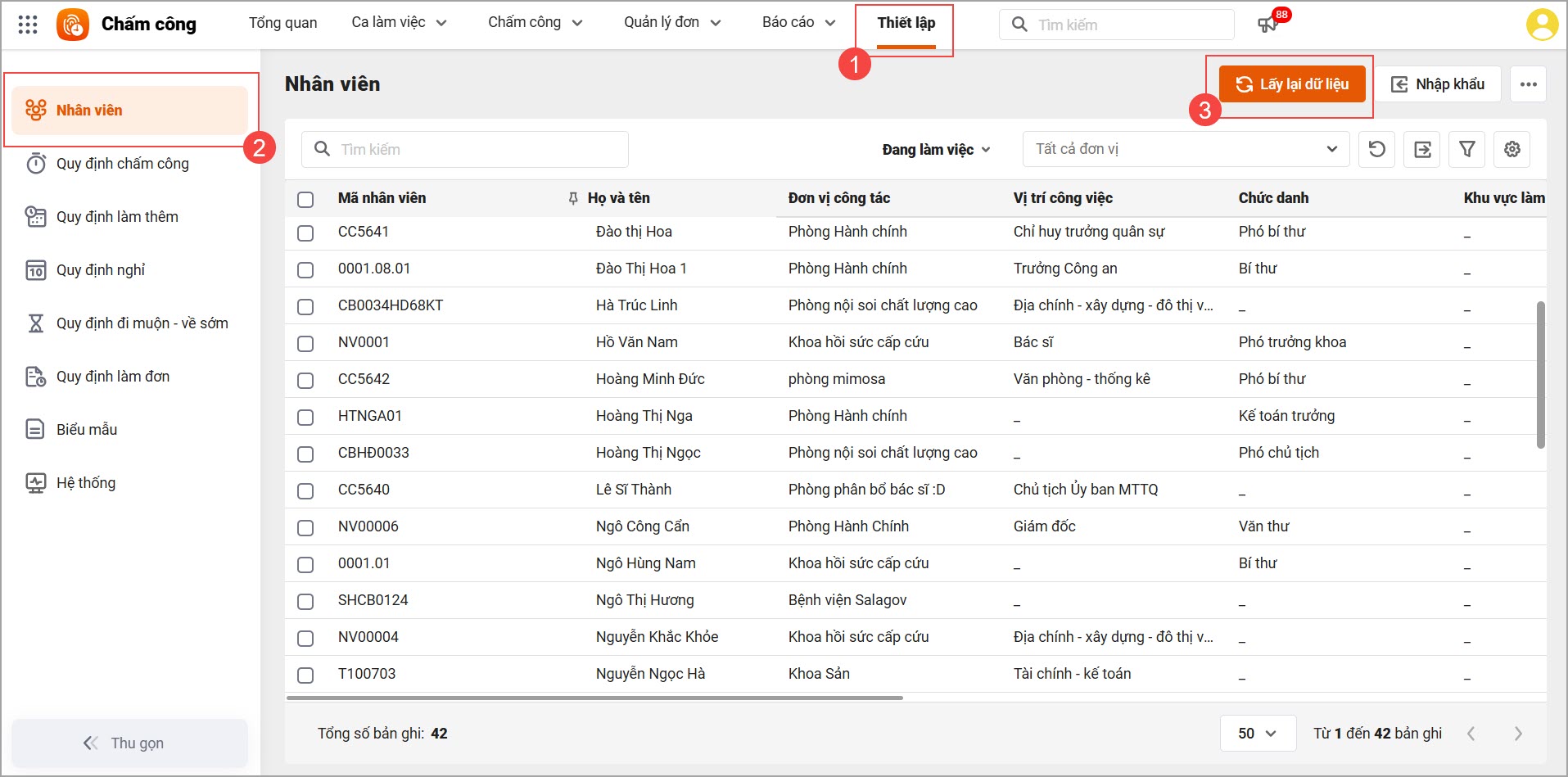The height and width of the screenshot is (777, 1568).
Task: Open table column settings gear
Action: point(1512,149)
